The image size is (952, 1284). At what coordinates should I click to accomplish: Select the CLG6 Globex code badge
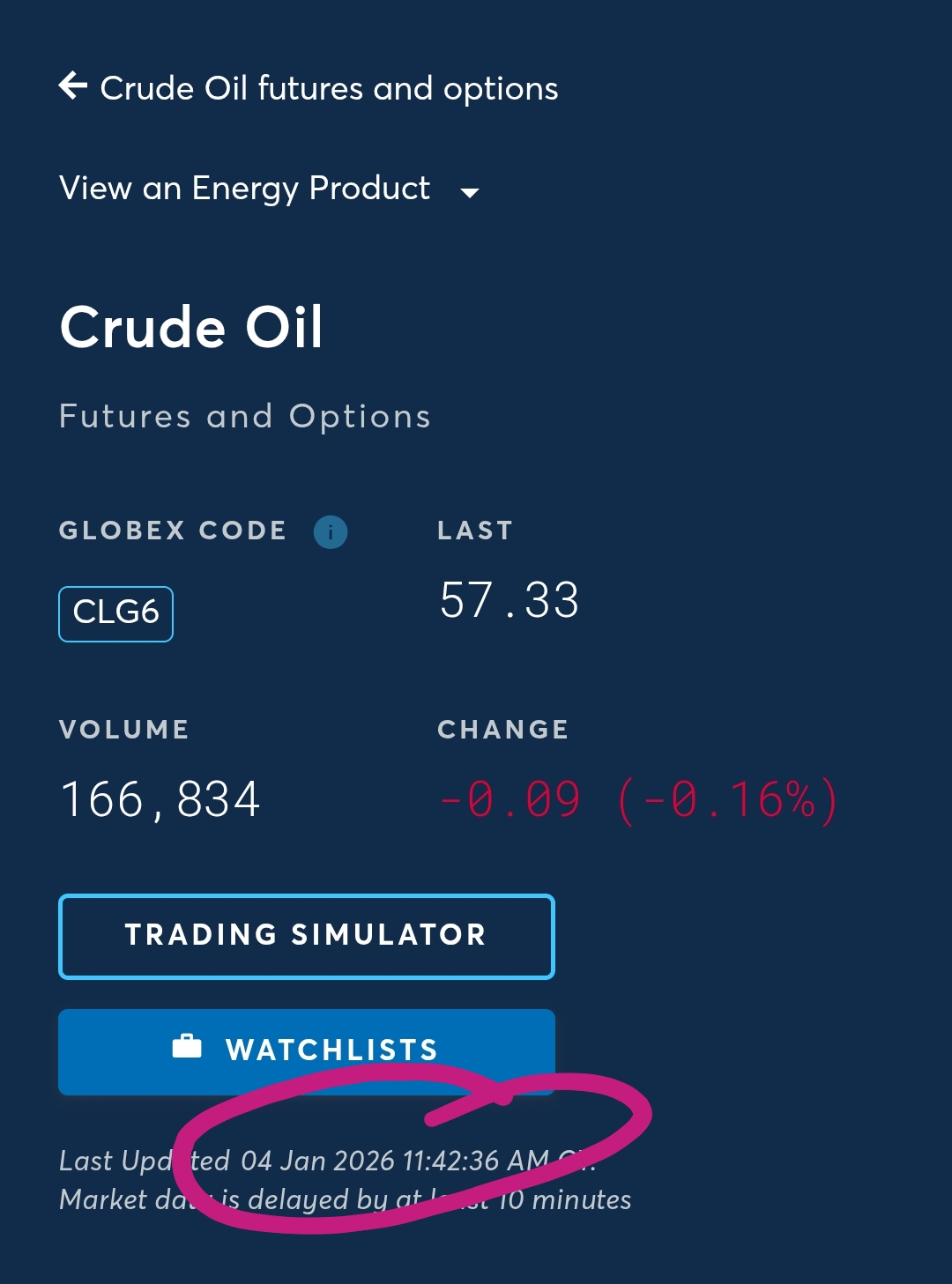[115, 613]
